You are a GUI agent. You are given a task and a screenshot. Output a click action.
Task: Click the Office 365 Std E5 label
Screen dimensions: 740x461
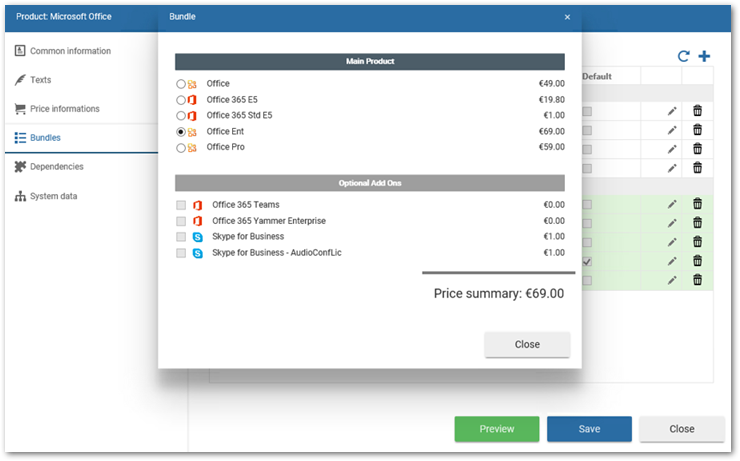coord(239,115)
